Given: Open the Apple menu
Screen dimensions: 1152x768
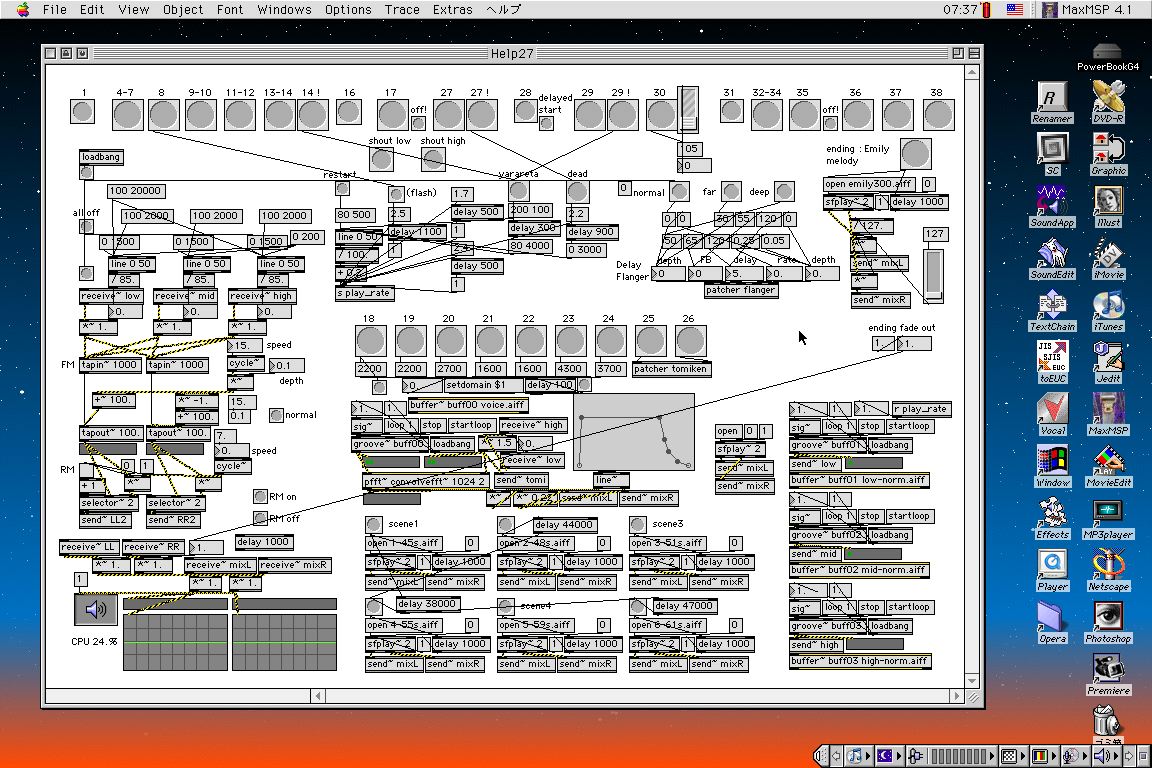Looking at the screenshot, I should pos(23,9).
